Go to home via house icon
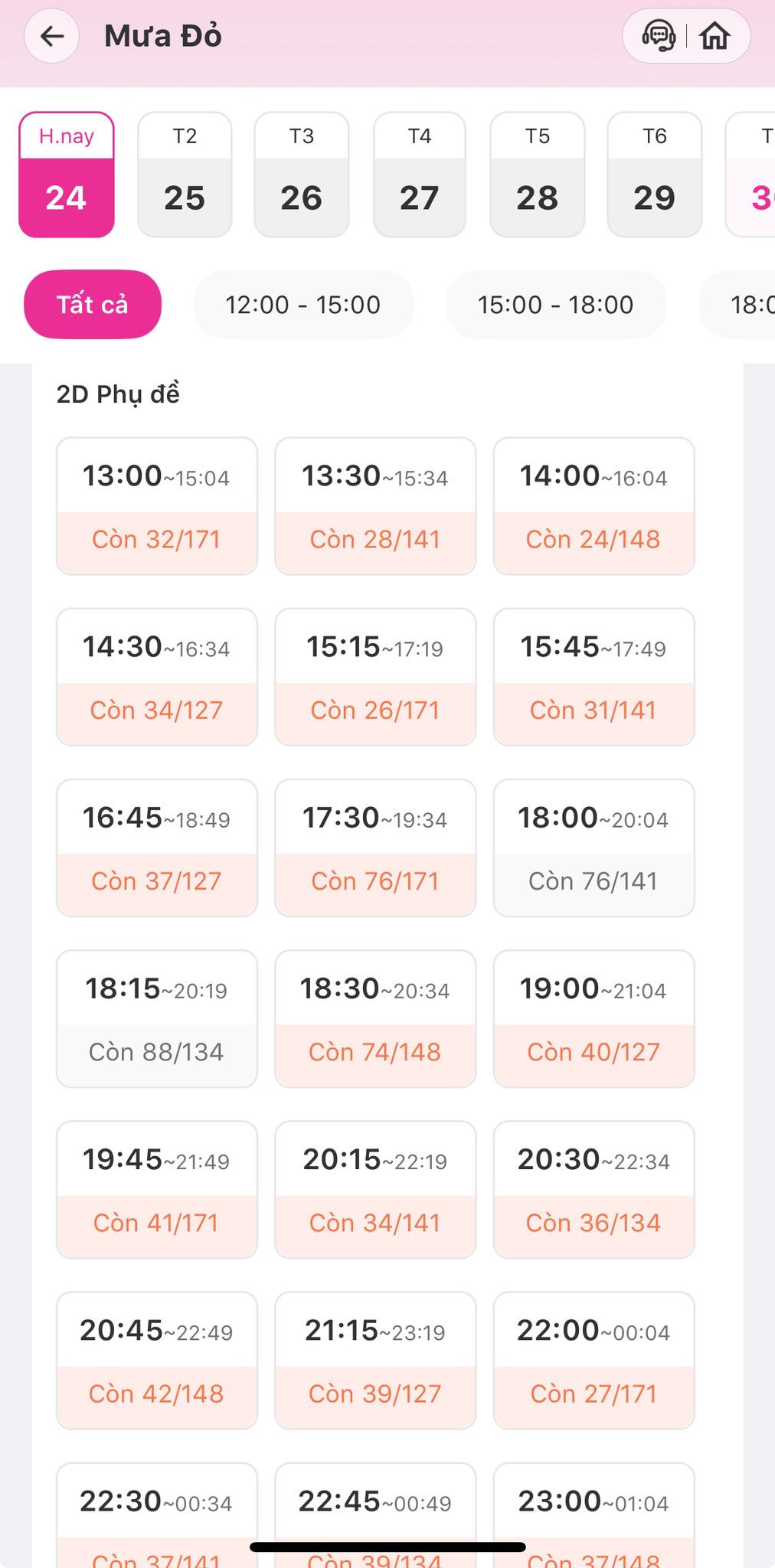The width and height of the screenshot is (775, 1568). coord(715,36)
